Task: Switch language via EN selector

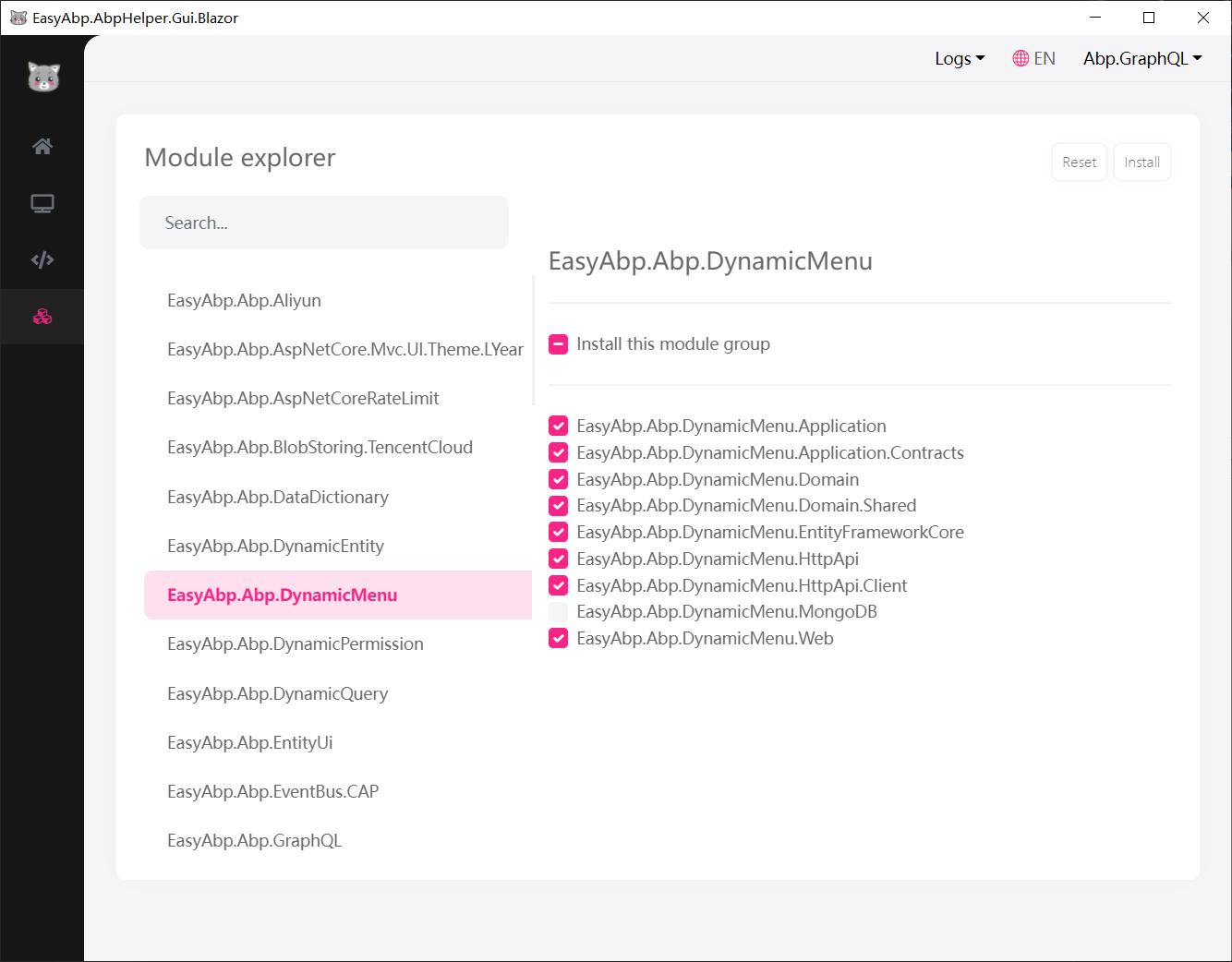Action: (x=1033, y=58)
